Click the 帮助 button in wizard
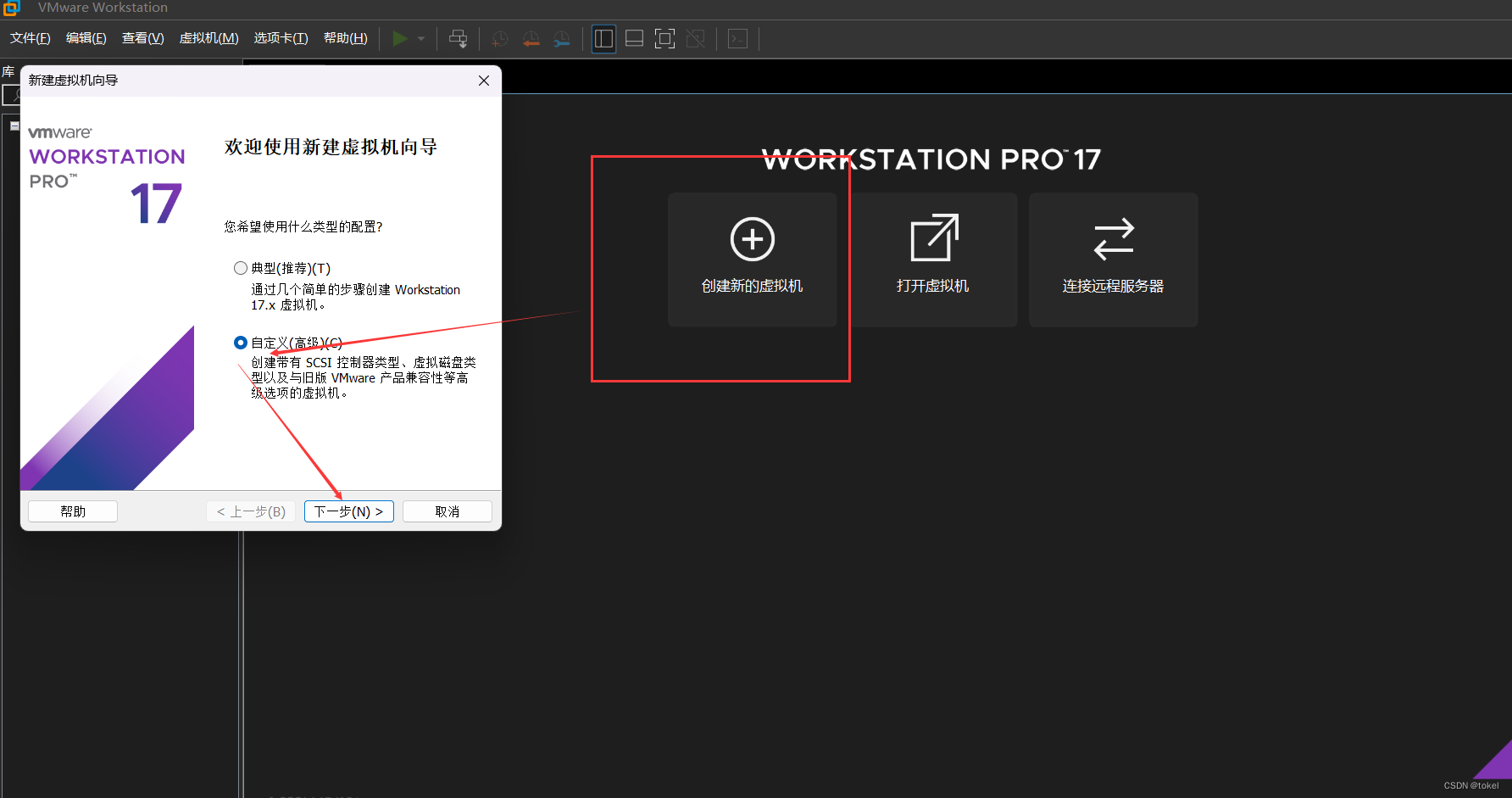 (73, 511)
